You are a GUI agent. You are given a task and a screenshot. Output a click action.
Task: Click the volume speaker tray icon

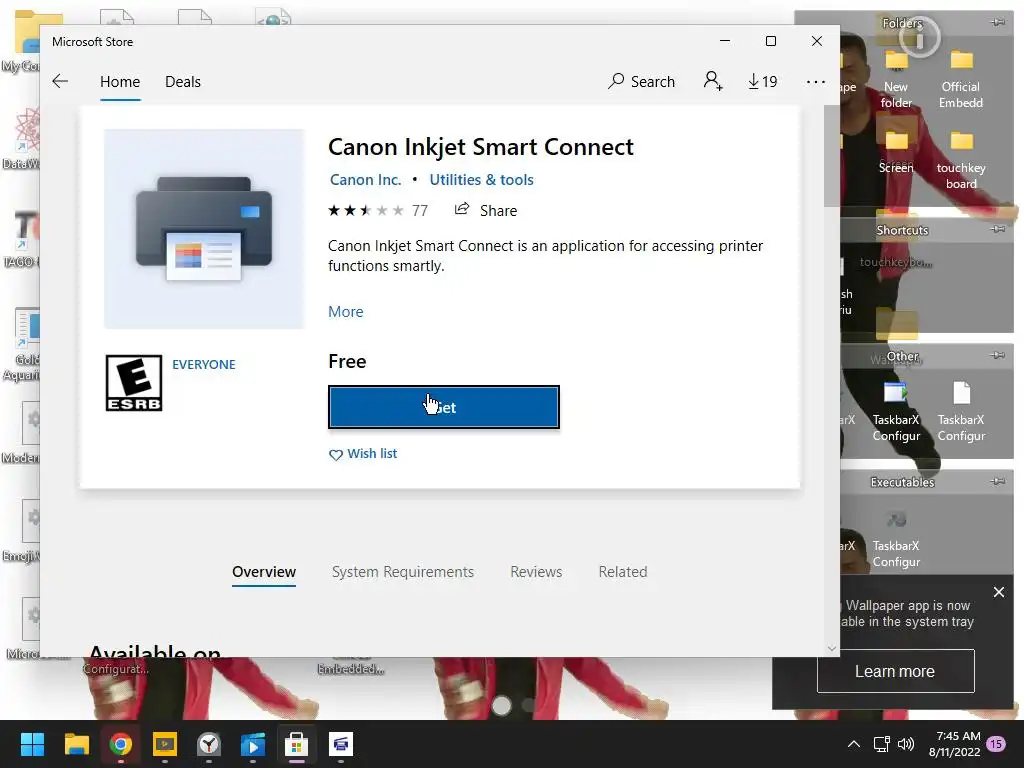point(906,744)
